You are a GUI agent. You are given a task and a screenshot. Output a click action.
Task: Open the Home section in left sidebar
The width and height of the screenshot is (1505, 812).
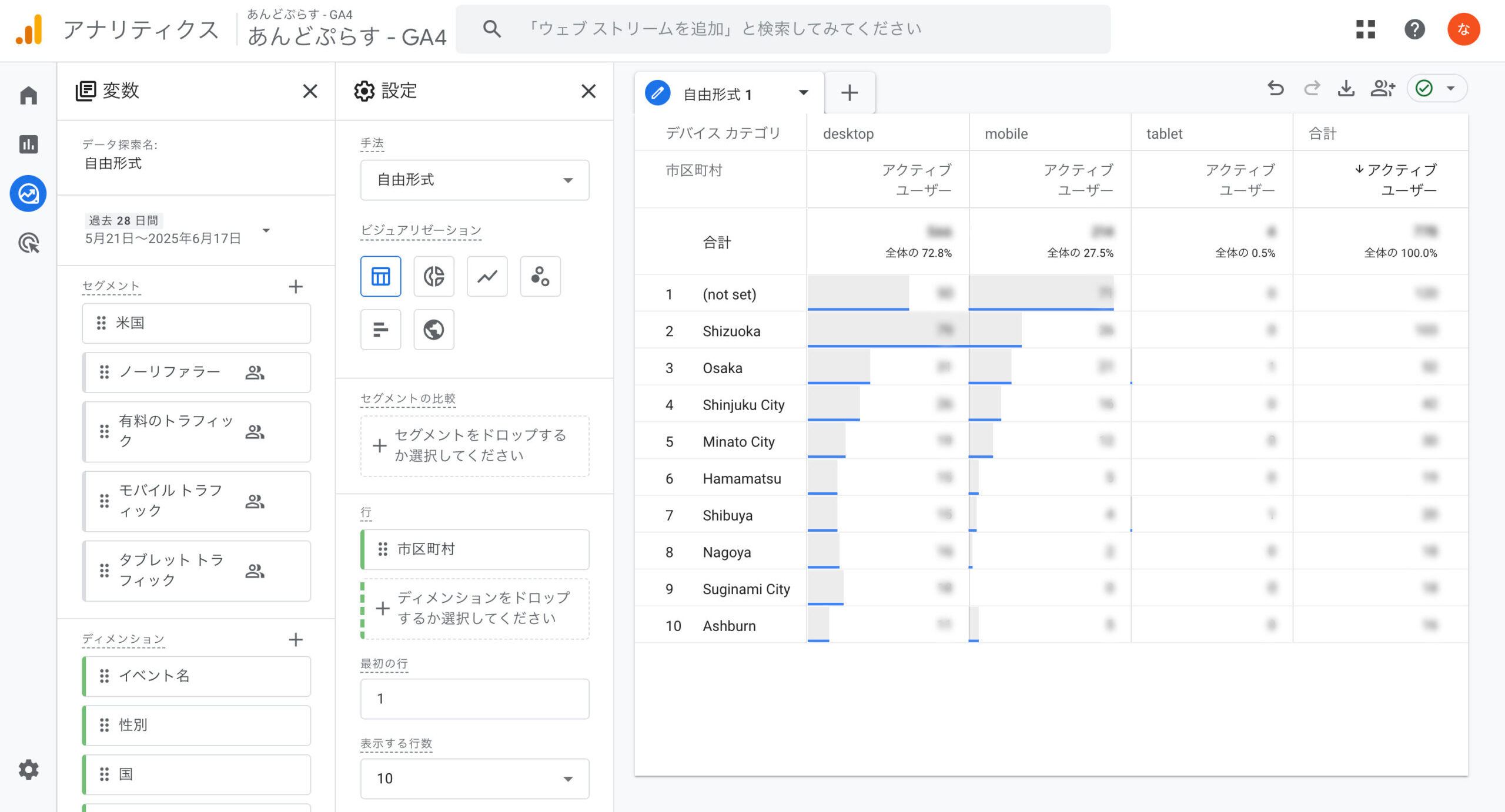click(28, 95)
